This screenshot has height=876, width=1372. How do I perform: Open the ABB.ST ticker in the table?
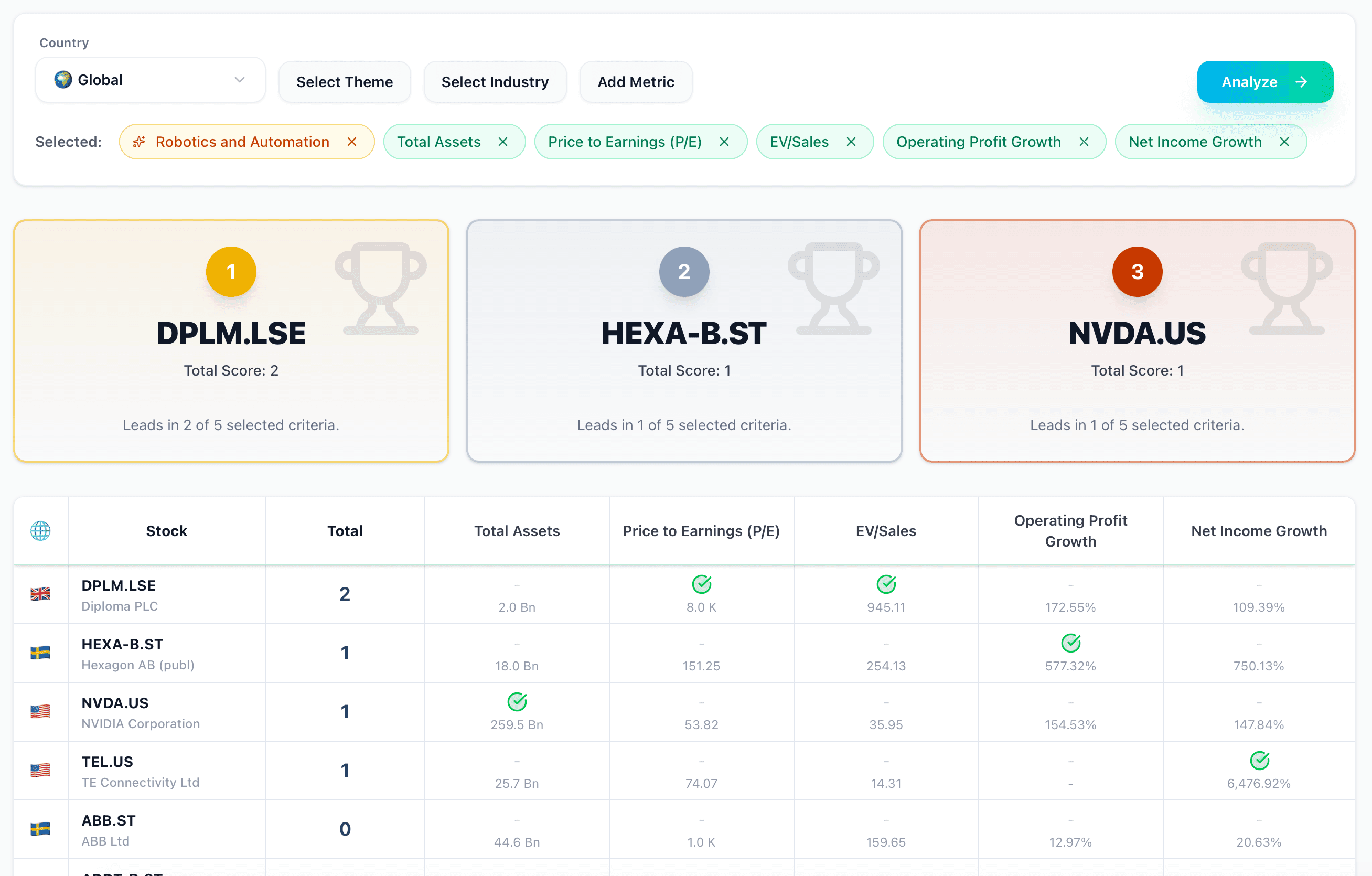(x=108, y=820)
